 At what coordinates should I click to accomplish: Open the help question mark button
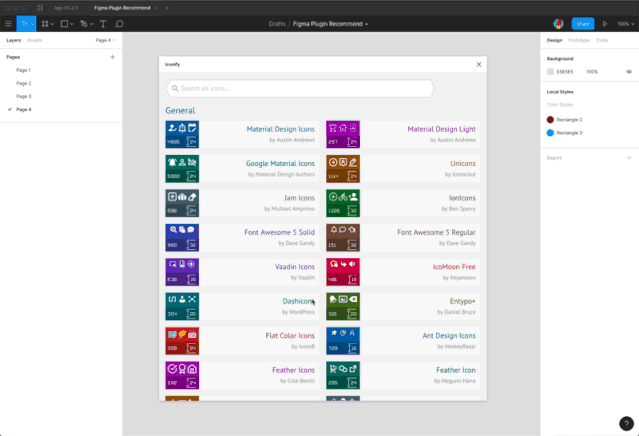[626, 423]
